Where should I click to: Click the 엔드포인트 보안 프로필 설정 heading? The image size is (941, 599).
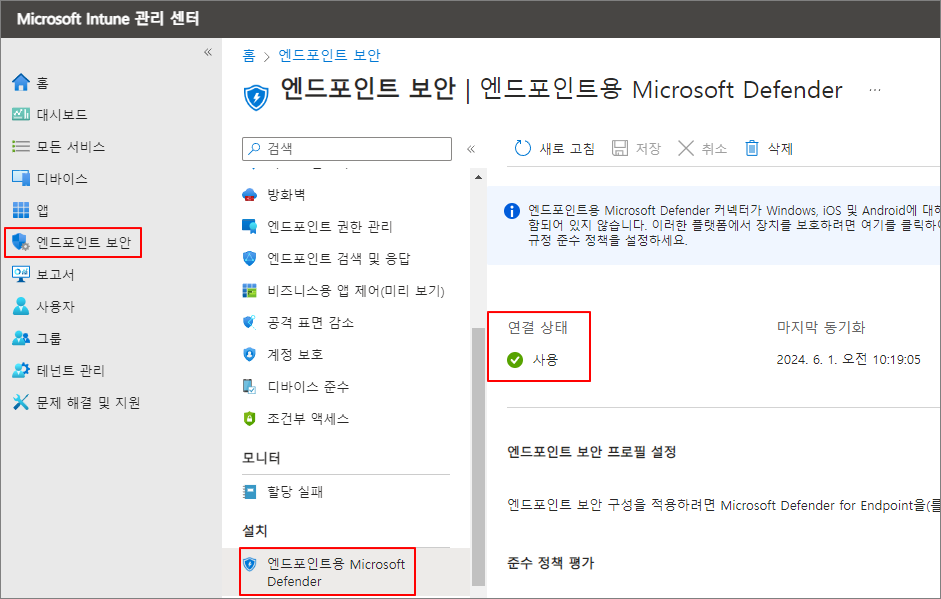tap(592, 451)
